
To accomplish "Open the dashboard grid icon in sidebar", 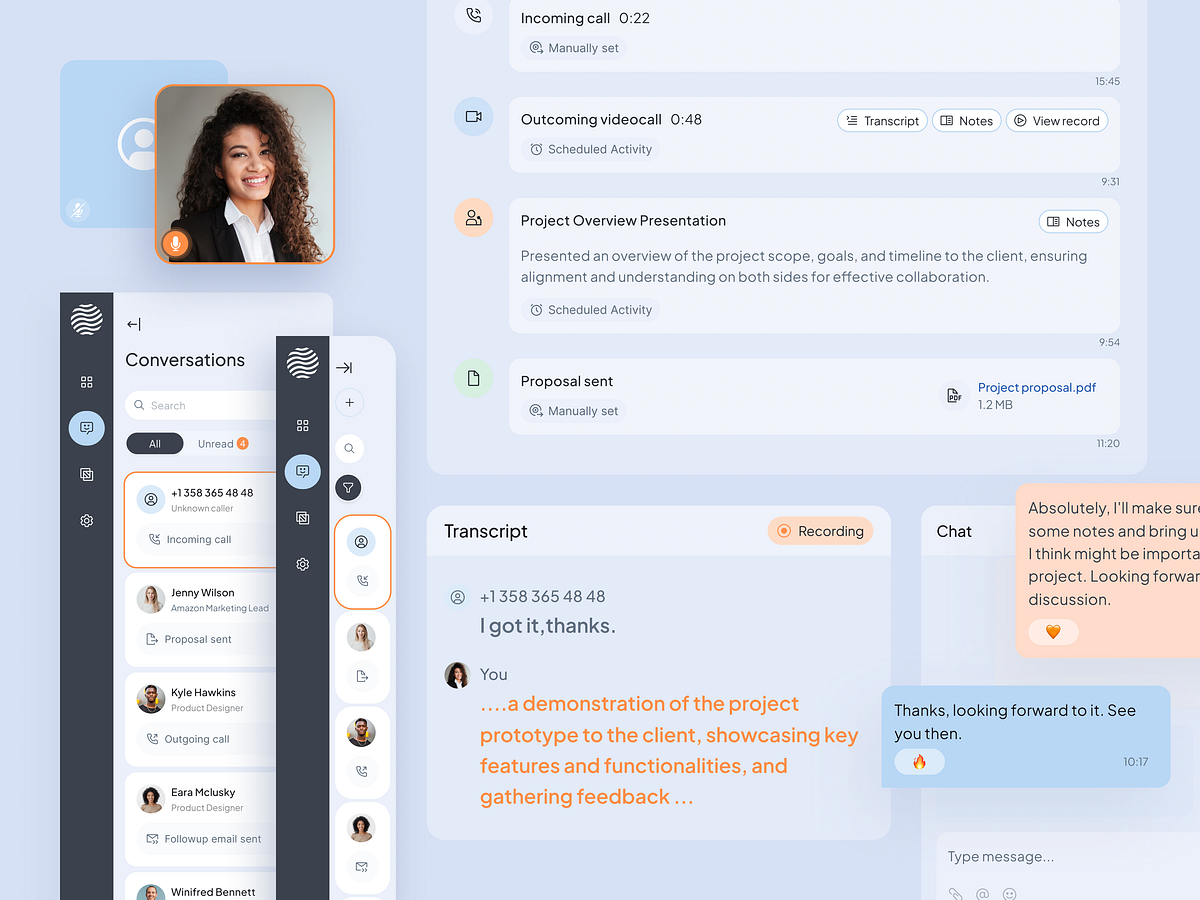I will (86, 381).
